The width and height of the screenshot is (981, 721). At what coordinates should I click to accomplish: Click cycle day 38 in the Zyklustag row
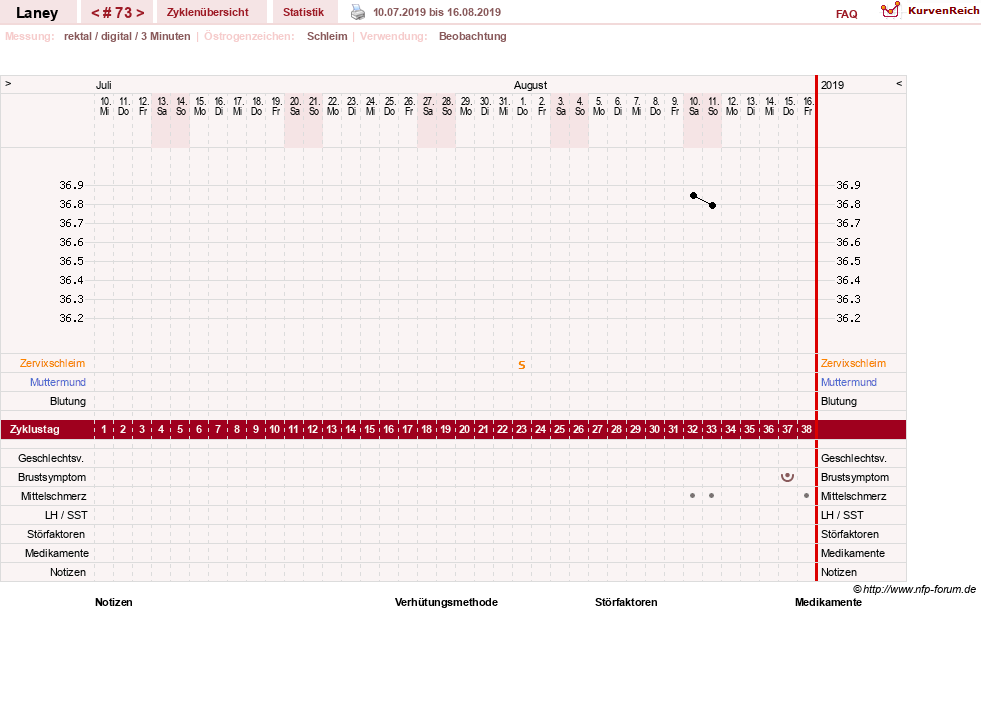[806, 429]
